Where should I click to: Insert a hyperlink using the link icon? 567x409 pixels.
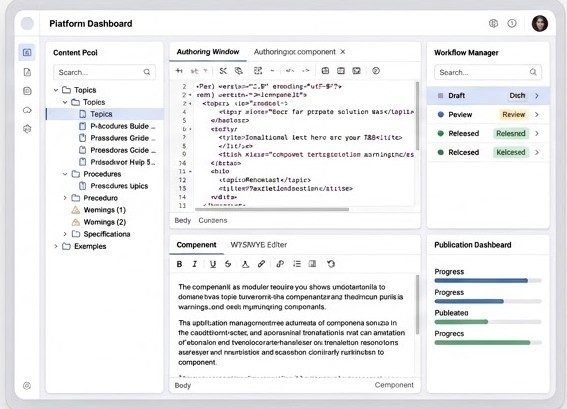261,264
